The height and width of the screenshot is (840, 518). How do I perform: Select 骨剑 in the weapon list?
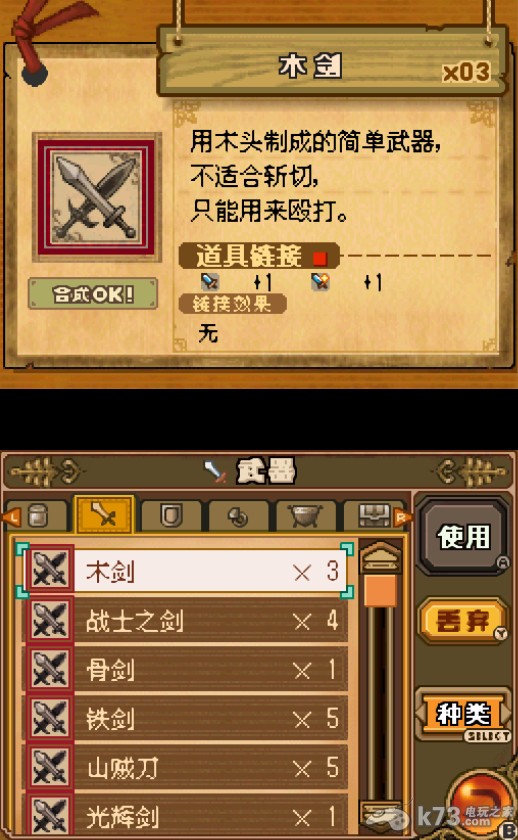pyautogui.click(x=185, y=670)
